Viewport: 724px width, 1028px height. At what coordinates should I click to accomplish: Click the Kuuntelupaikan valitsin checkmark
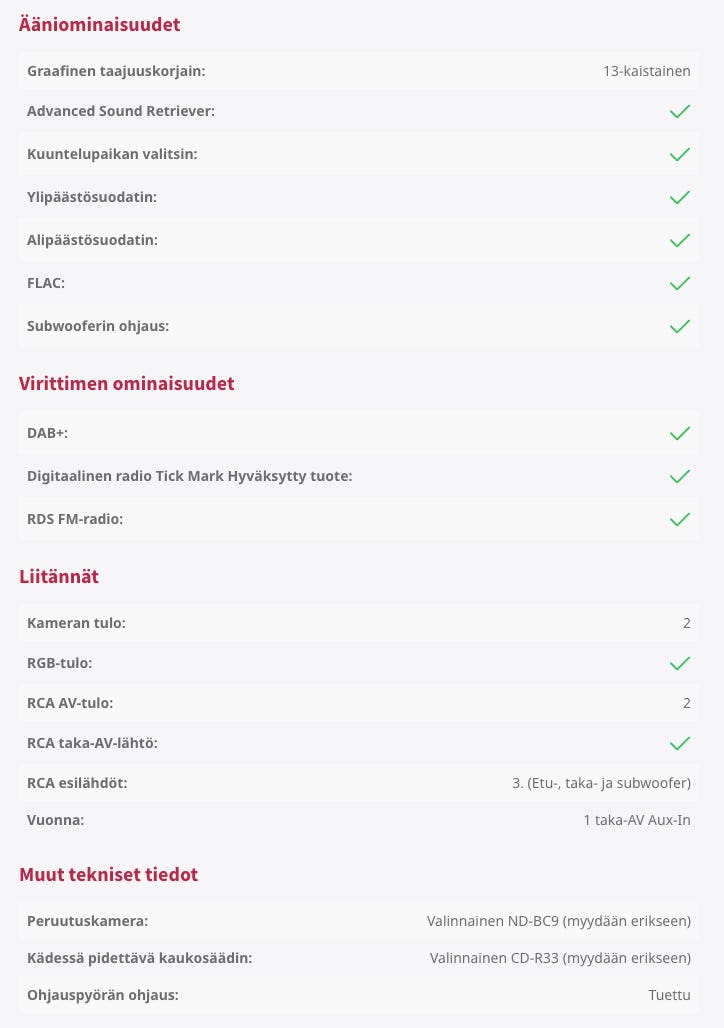coord(680,154)
